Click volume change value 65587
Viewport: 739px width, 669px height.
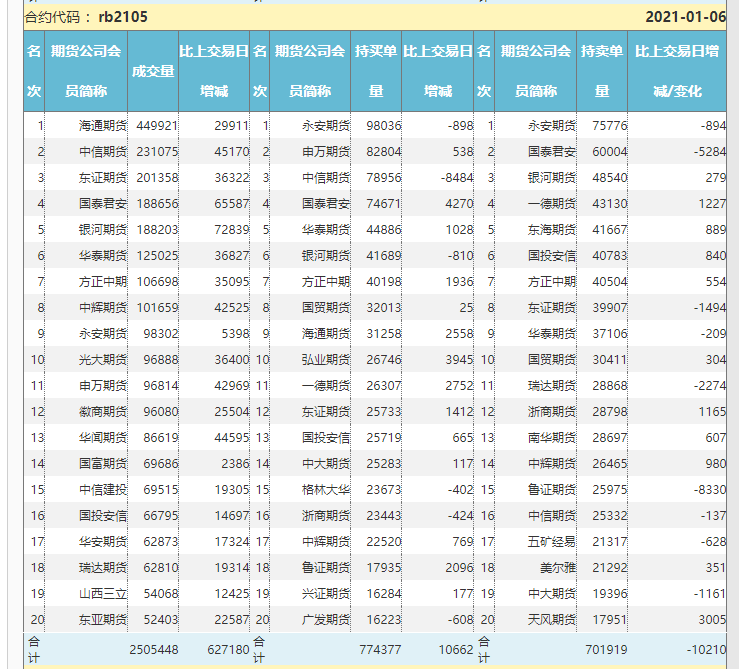[231, 203]
